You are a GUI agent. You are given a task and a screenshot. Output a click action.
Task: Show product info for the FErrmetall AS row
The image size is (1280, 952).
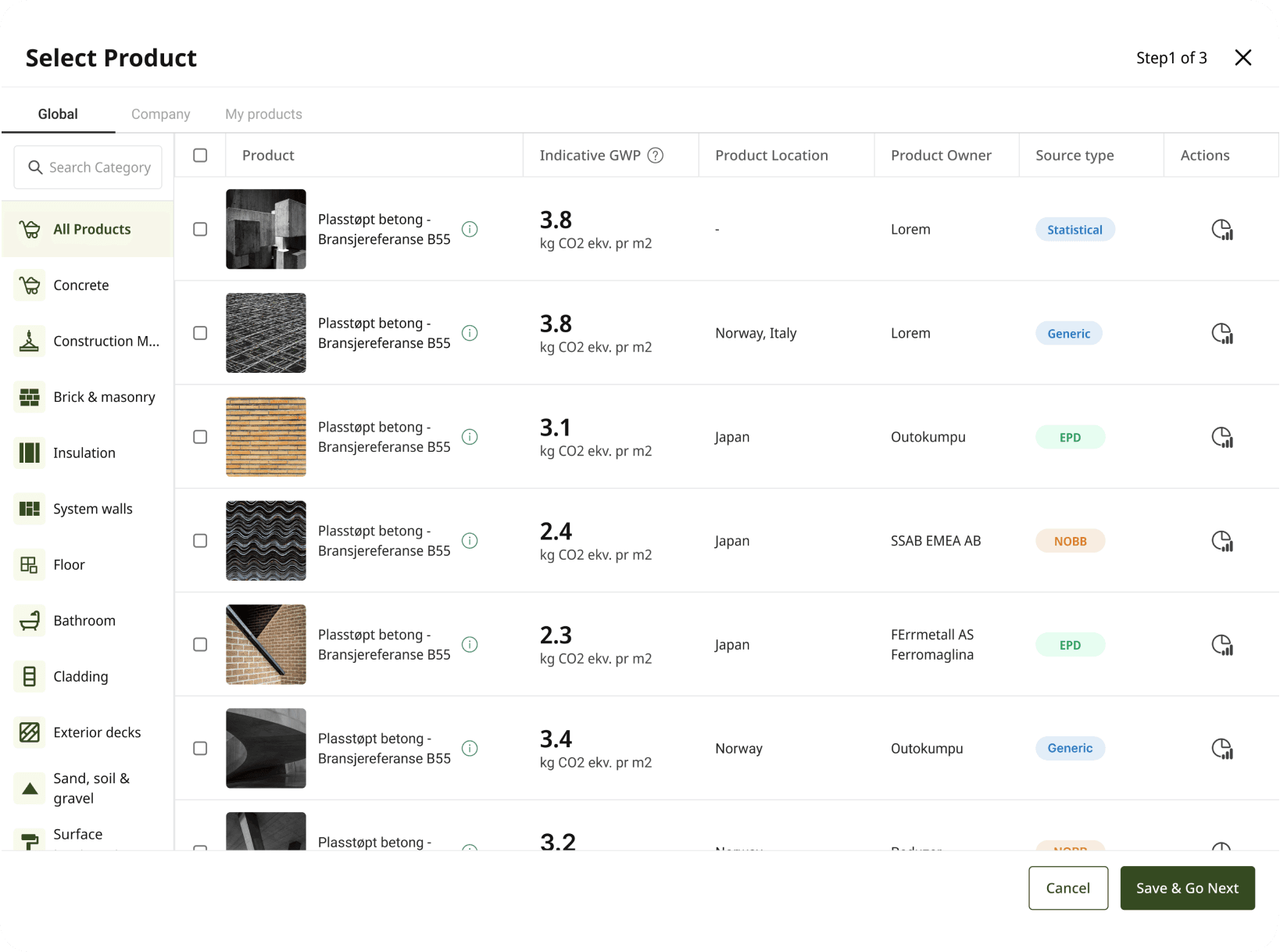coord(470,645)
